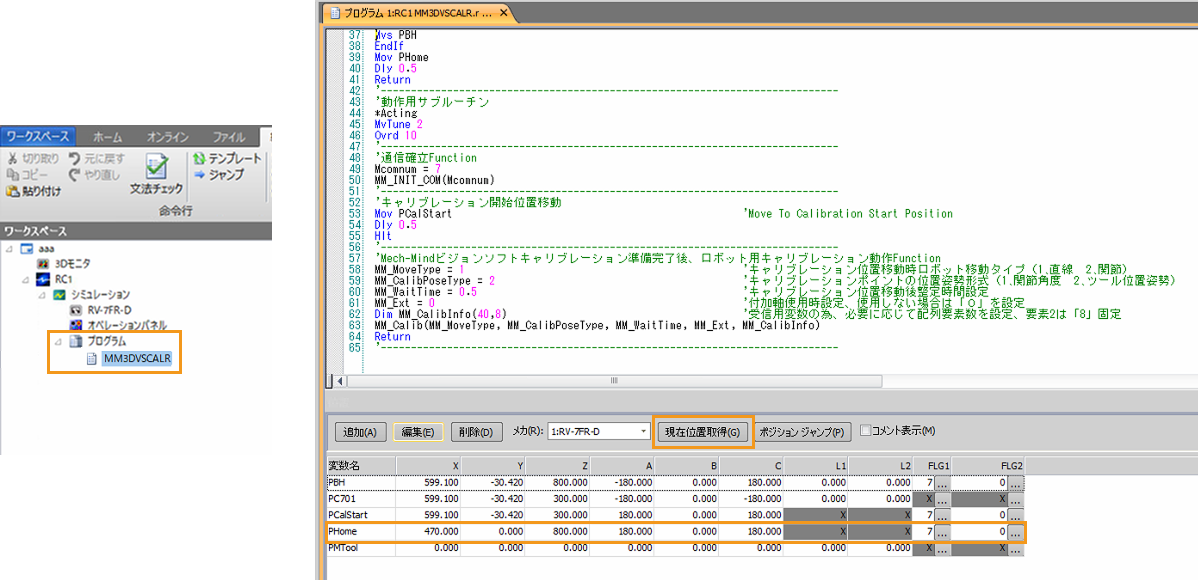Switch to the ホーム ribbon tab
Viewport: 1198px width, 580px height.
click(107, 136)
